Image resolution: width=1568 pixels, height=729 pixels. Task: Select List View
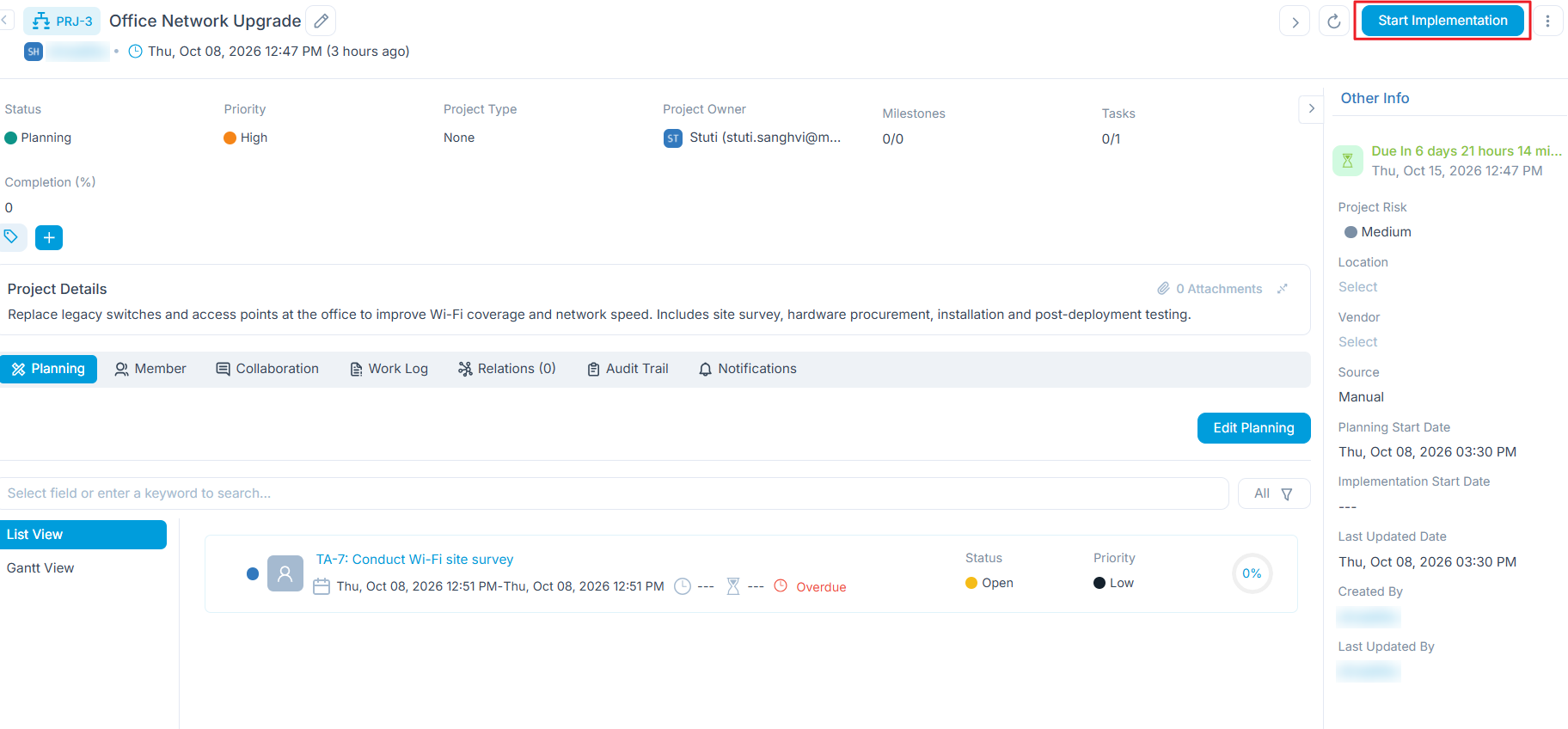click(x=83, y=535)
